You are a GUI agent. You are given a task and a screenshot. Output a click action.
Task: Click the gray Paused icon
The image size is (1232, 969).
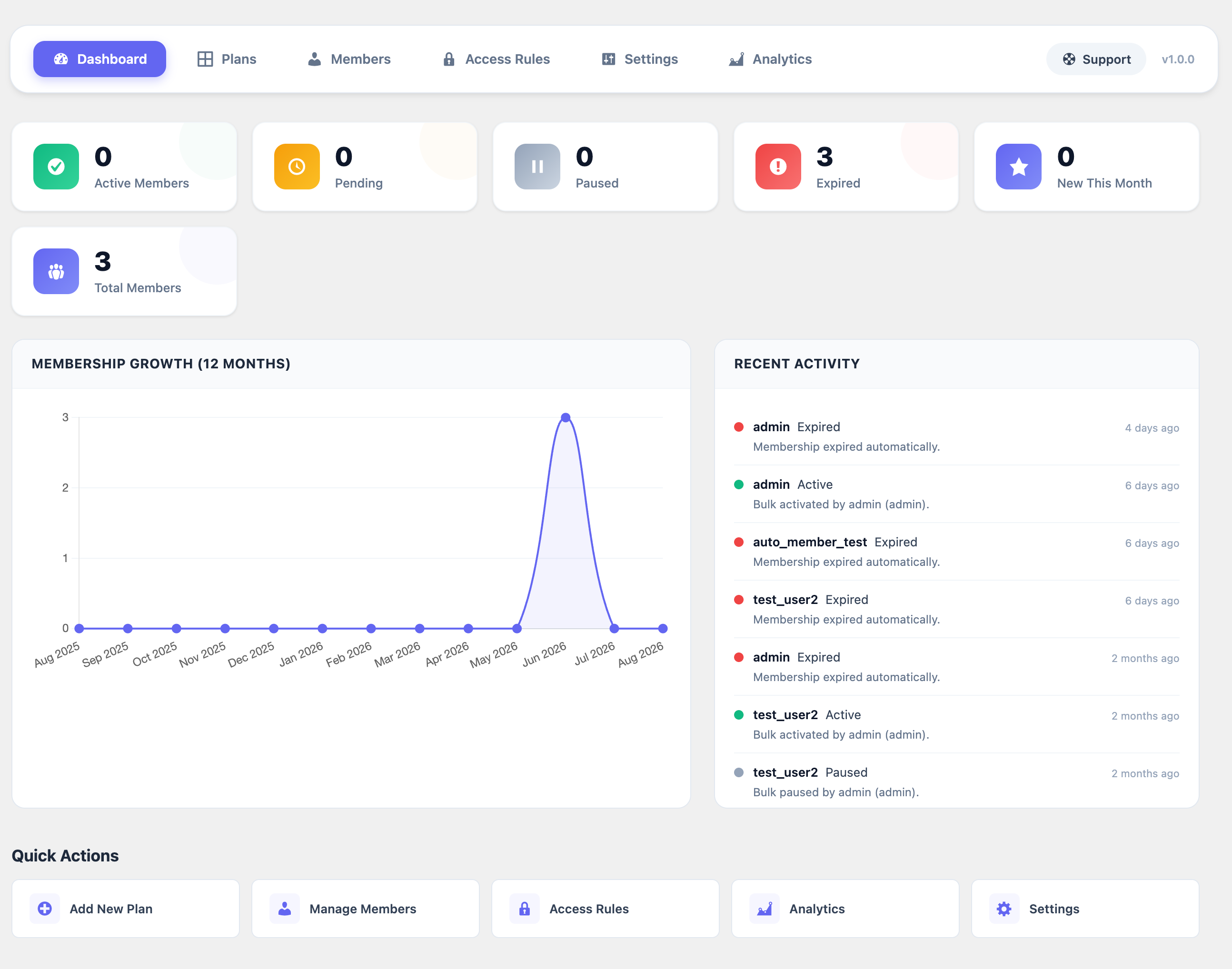click(537, 166)
